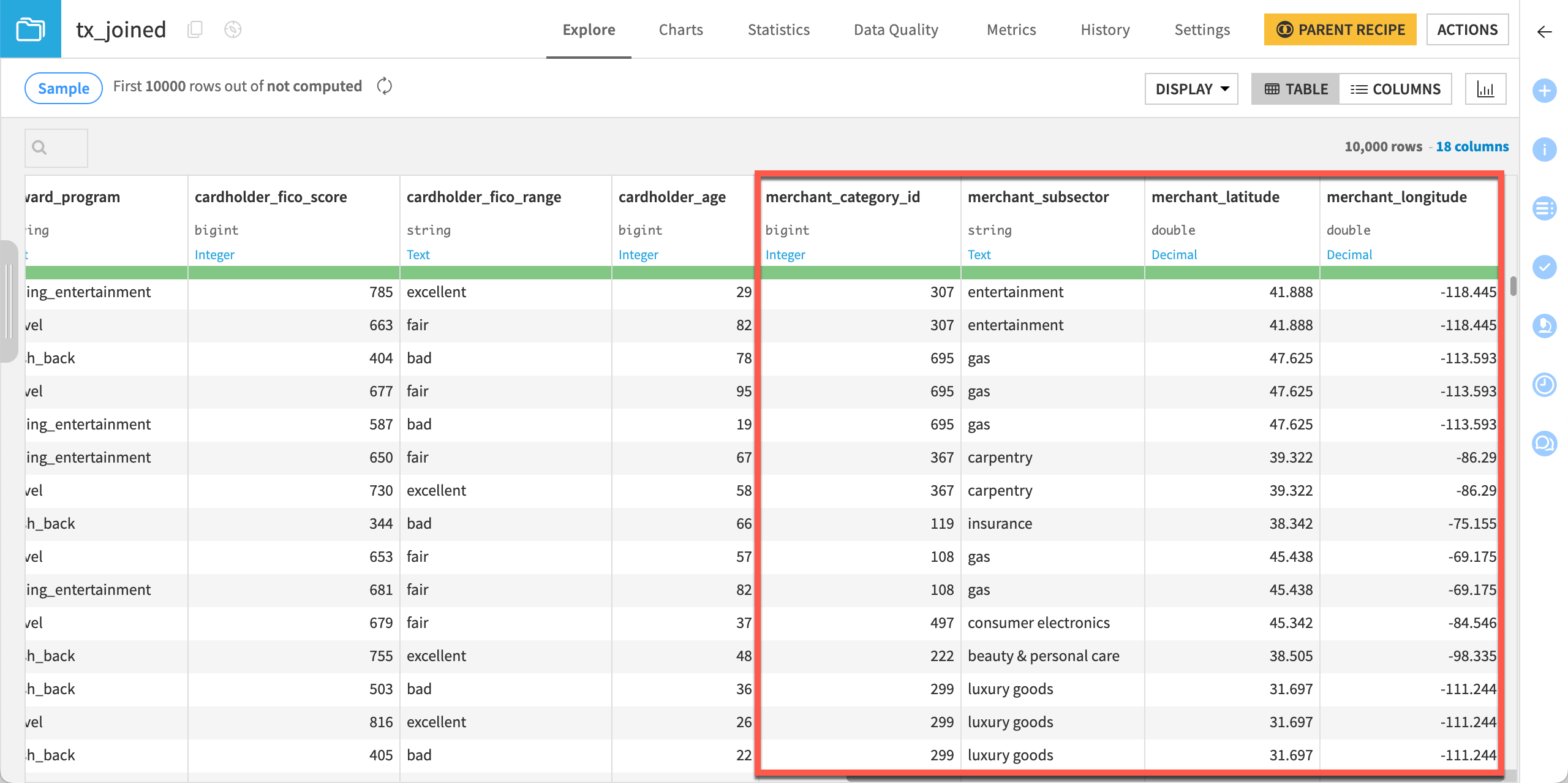1568x783 pixels.
Task: Open the Data Quality tab
Action: pos(896,29)
